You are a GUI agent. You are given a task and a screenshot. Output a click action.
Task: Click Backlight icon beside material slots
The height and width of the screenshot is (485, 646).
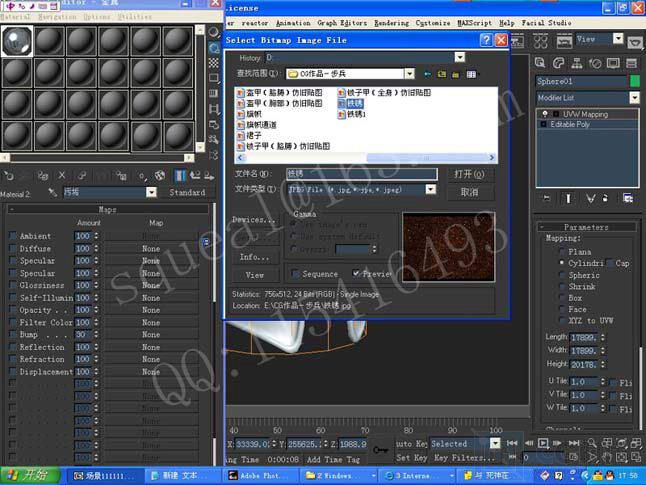tap(213, 48)
